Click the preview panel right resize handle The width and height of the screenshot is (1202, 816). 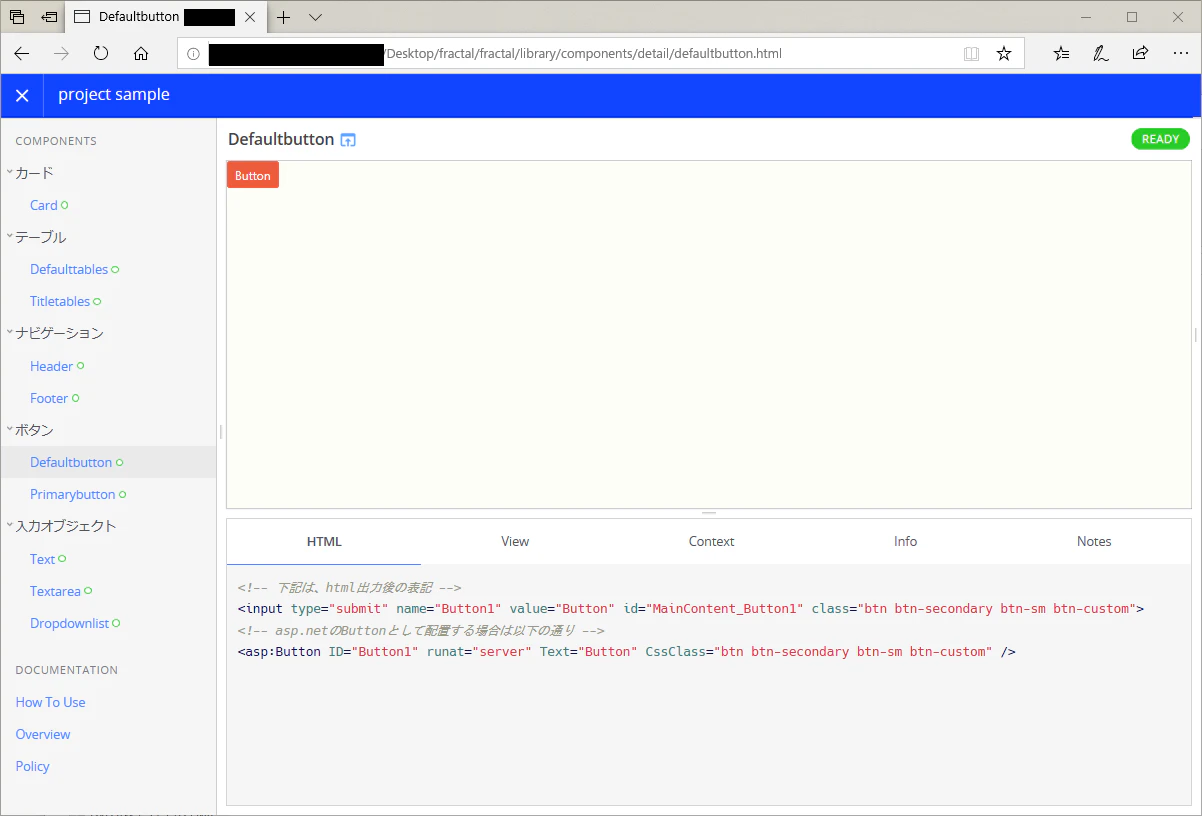(1196, 334)
